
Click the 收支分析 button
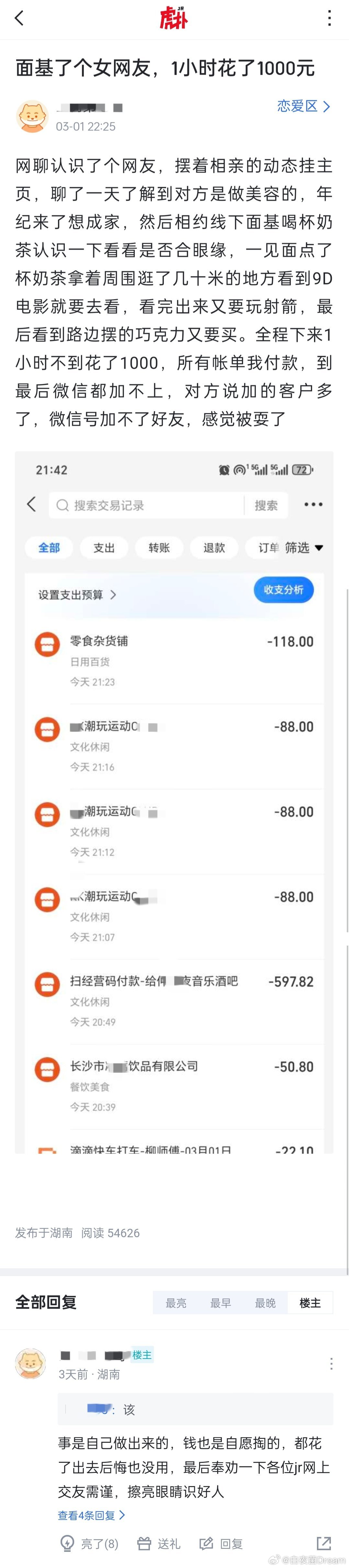click(x=283, y=590)
